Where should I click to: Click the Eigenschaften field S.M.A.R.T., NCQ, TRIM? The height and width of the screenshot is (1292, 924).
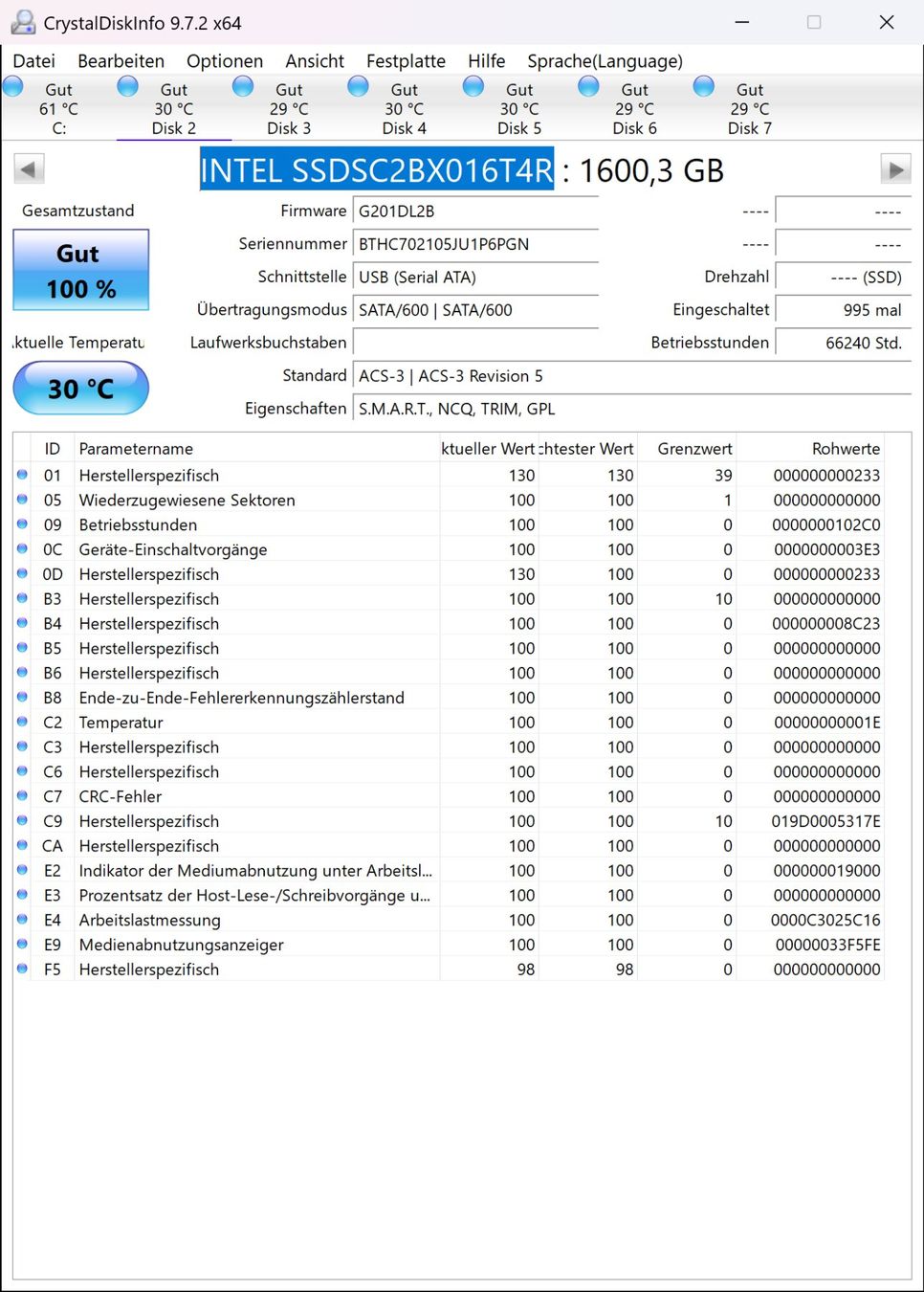(631, 409)
